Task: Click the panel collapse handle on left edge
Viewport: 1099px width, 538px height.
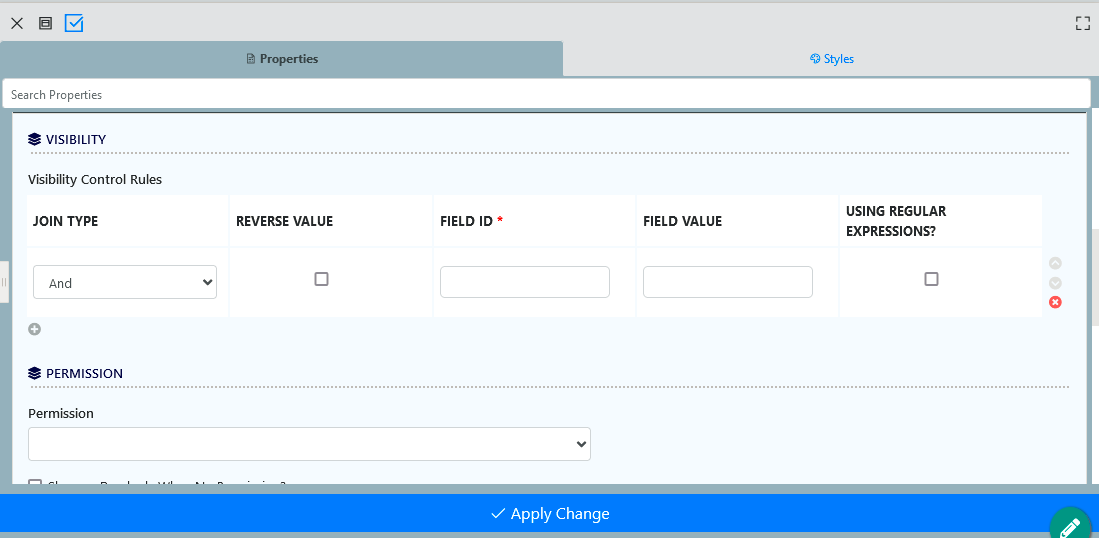Action: (x=4, y=282)
